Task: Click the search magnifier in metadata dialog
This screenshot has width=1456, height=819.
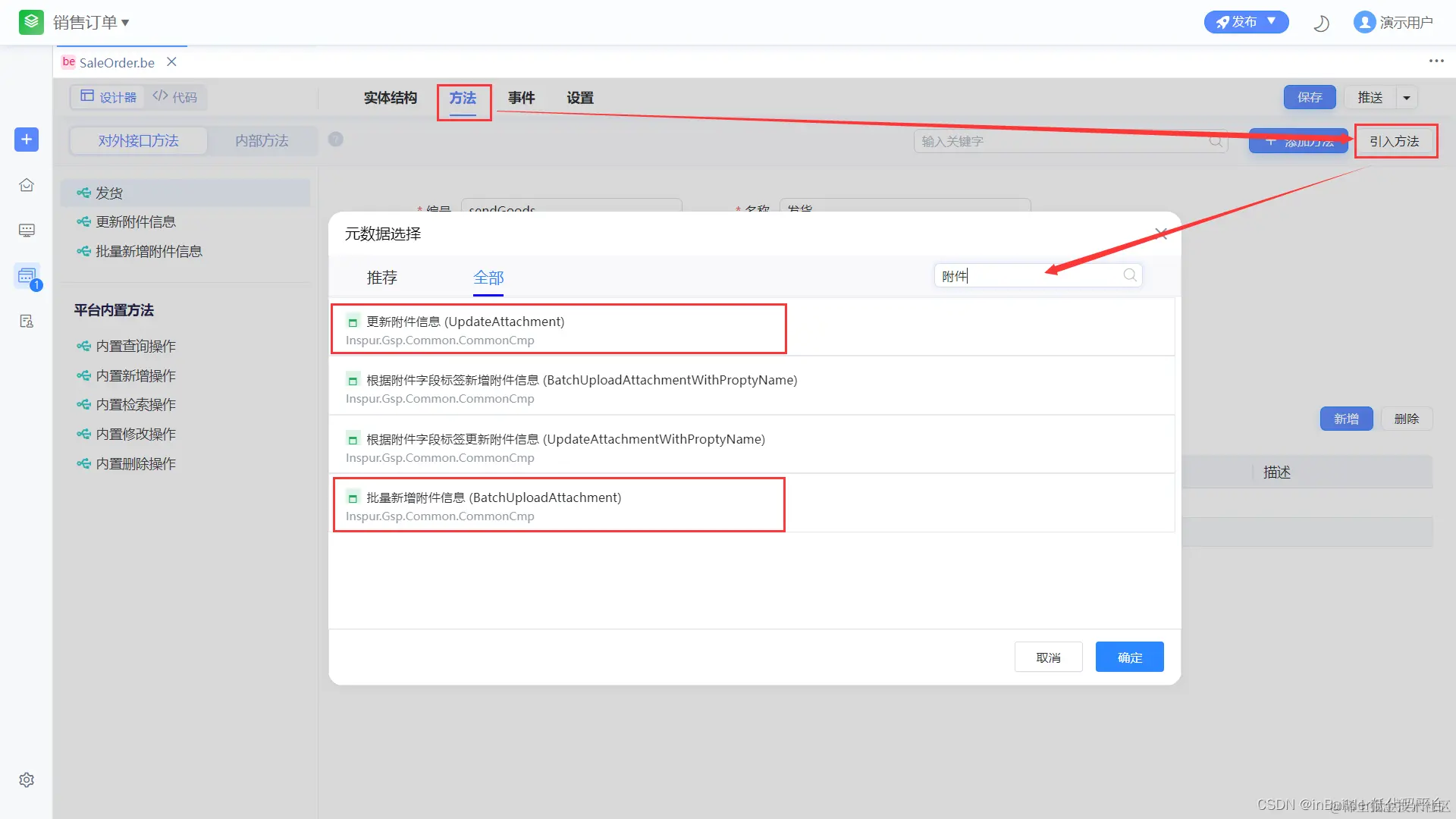Action: (1130, 275)
